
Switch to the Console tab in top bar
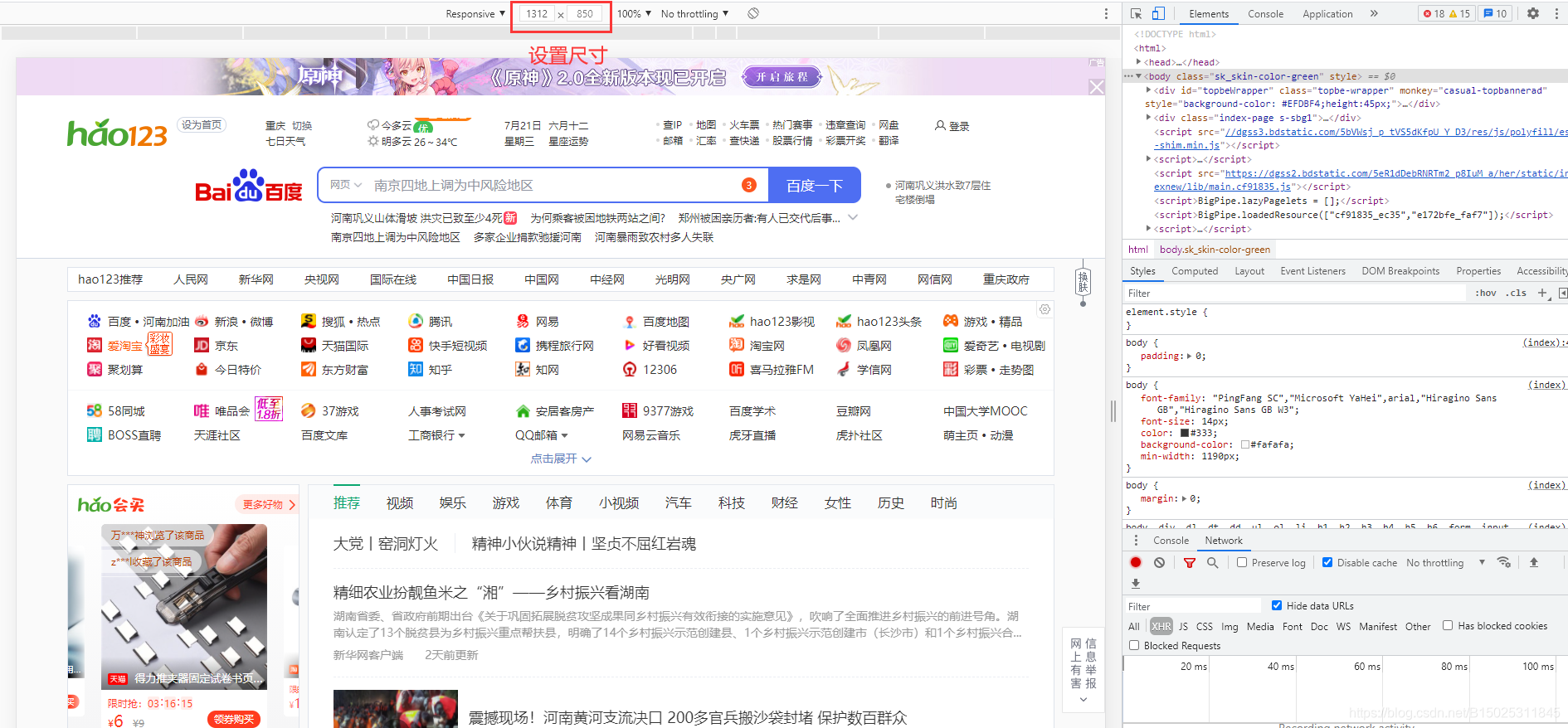(1265, 13)
